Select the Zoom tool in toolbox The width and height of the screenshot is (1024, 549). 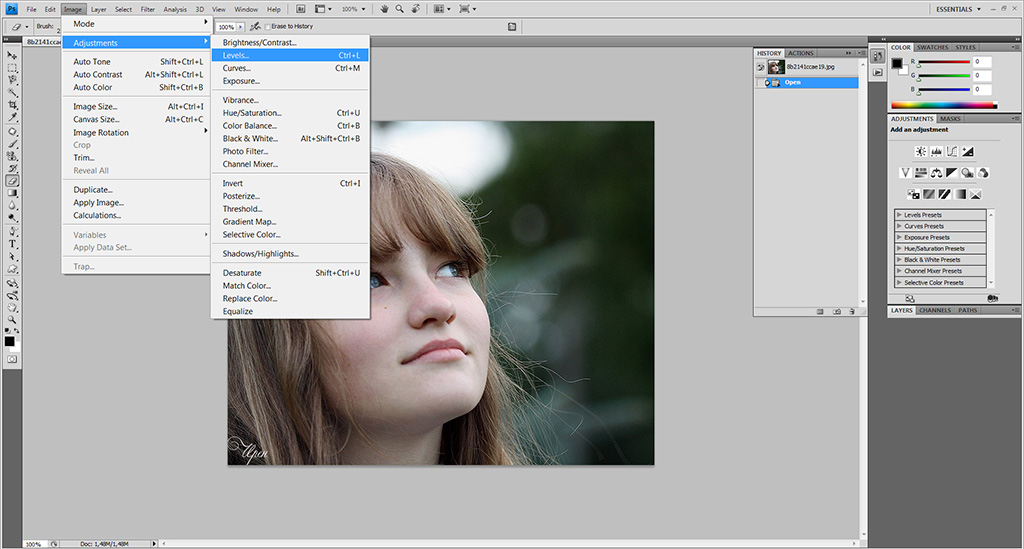click(12, 320)
